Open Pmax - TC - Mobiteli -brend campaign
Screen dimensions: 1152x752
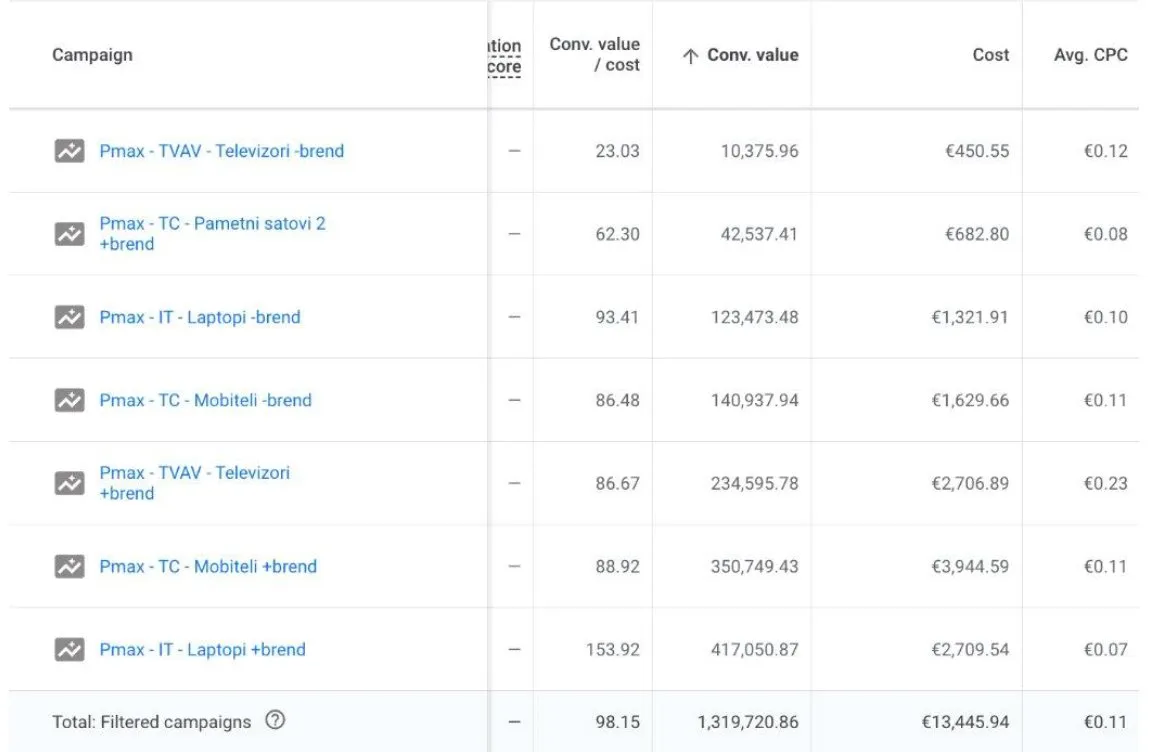[206, 400]
